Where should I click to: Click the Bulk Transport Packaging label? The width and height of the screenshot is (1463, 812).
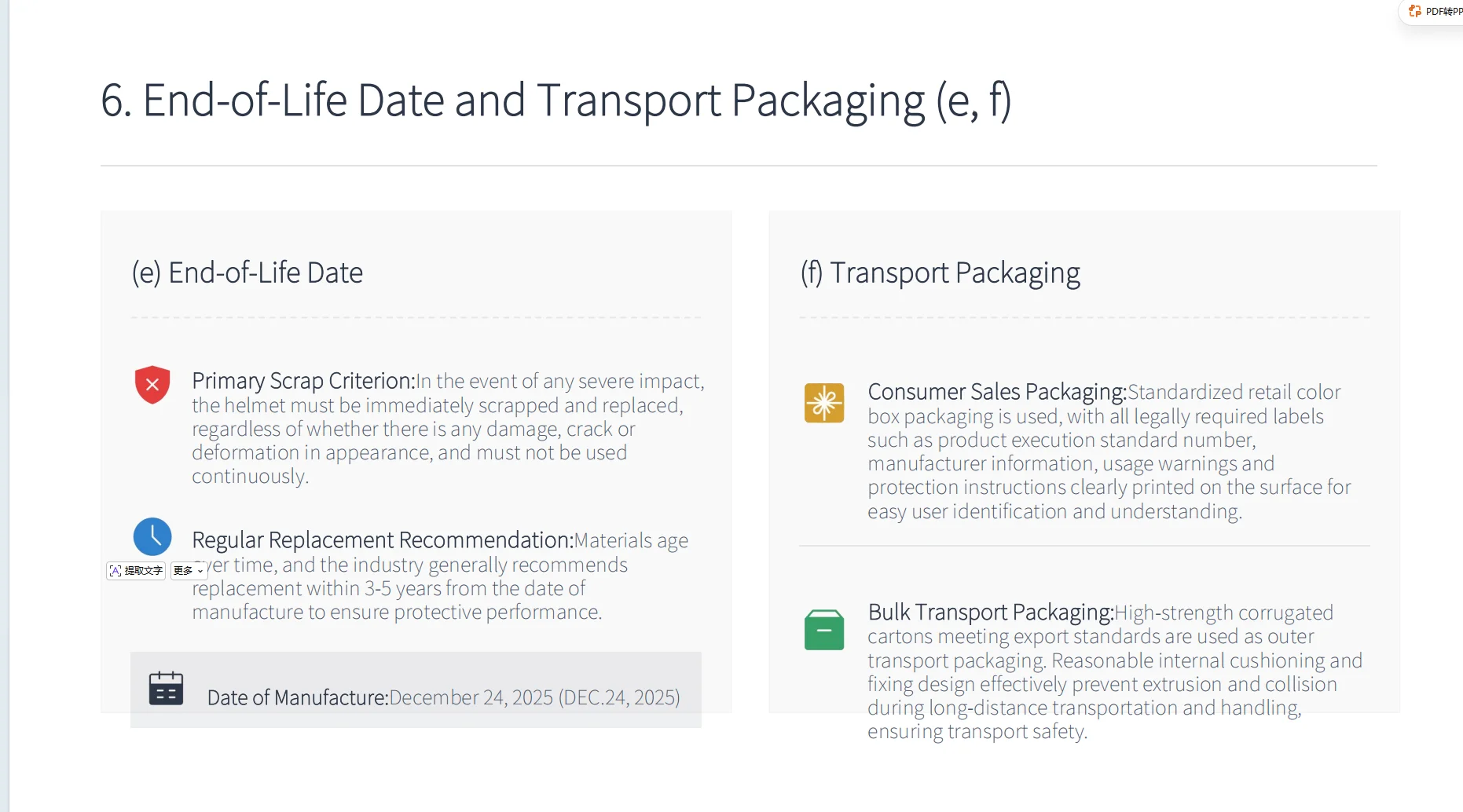pos(991,613)
